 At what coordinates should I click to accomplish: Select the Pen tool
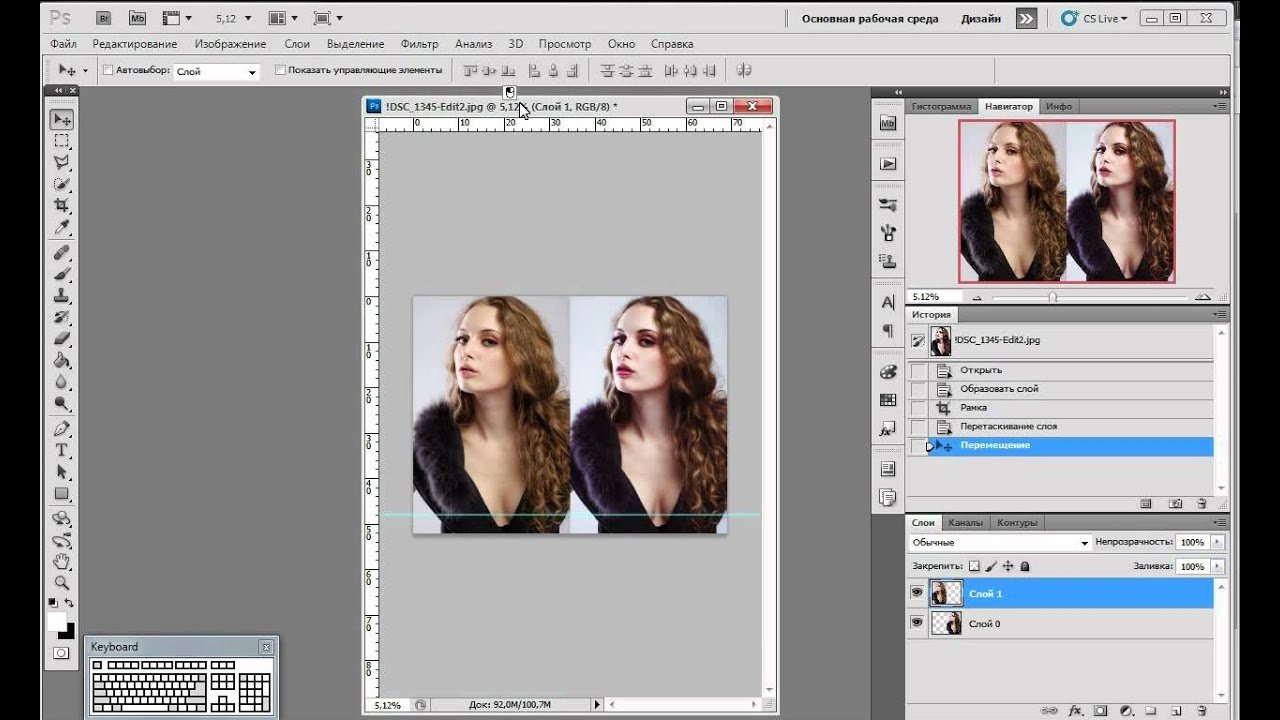pos(62,428)
